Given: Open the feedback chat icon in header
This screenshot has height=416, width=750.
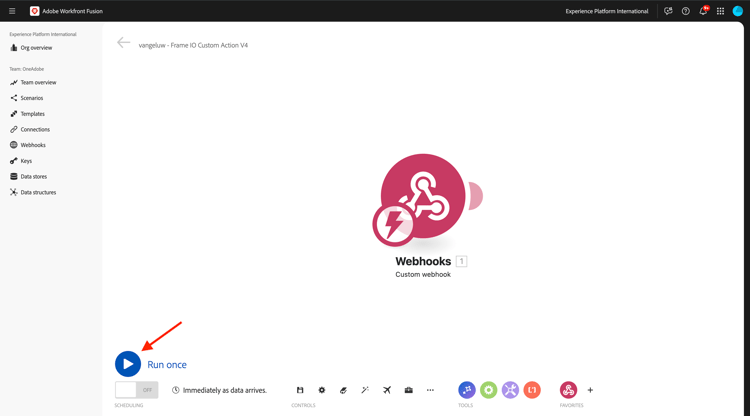Looking at the screenshot, I should pos(668,11).
